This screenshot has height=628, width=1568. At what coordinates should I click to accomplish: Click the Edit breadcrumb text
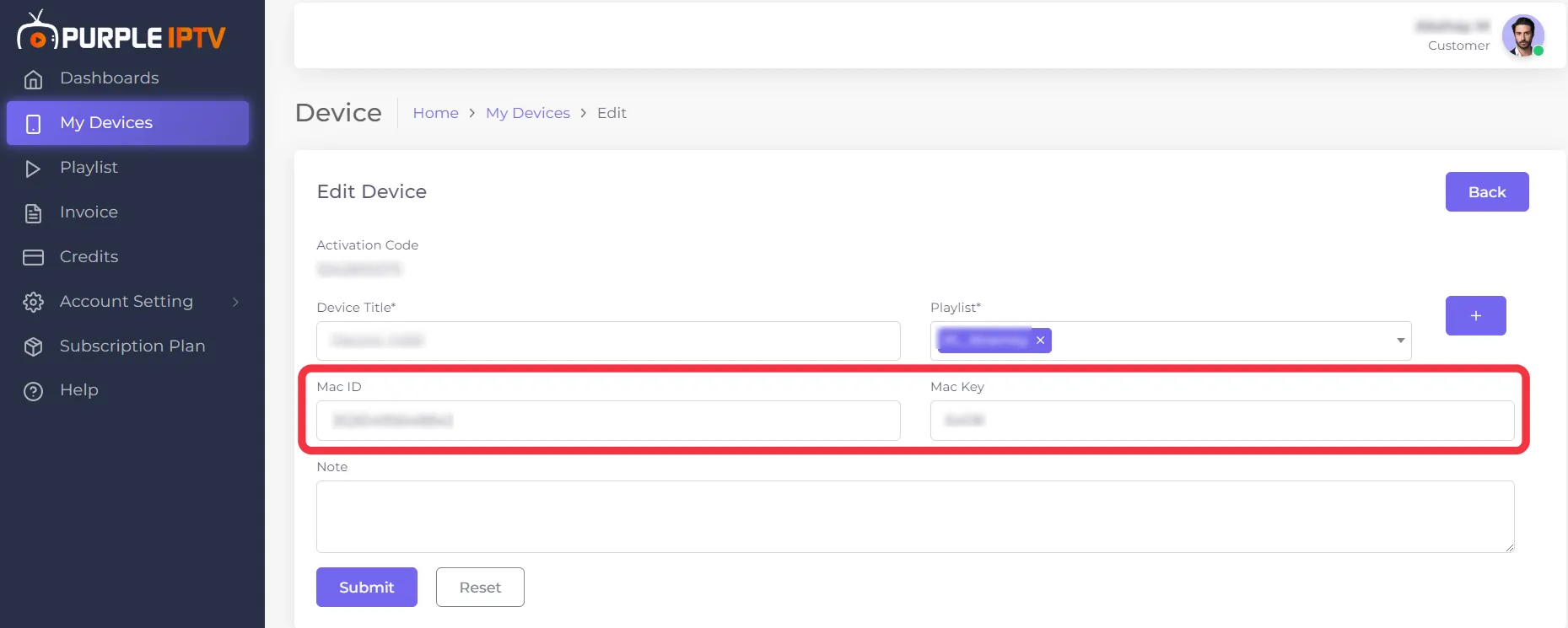pyautogui.click(x=612, y=113)
